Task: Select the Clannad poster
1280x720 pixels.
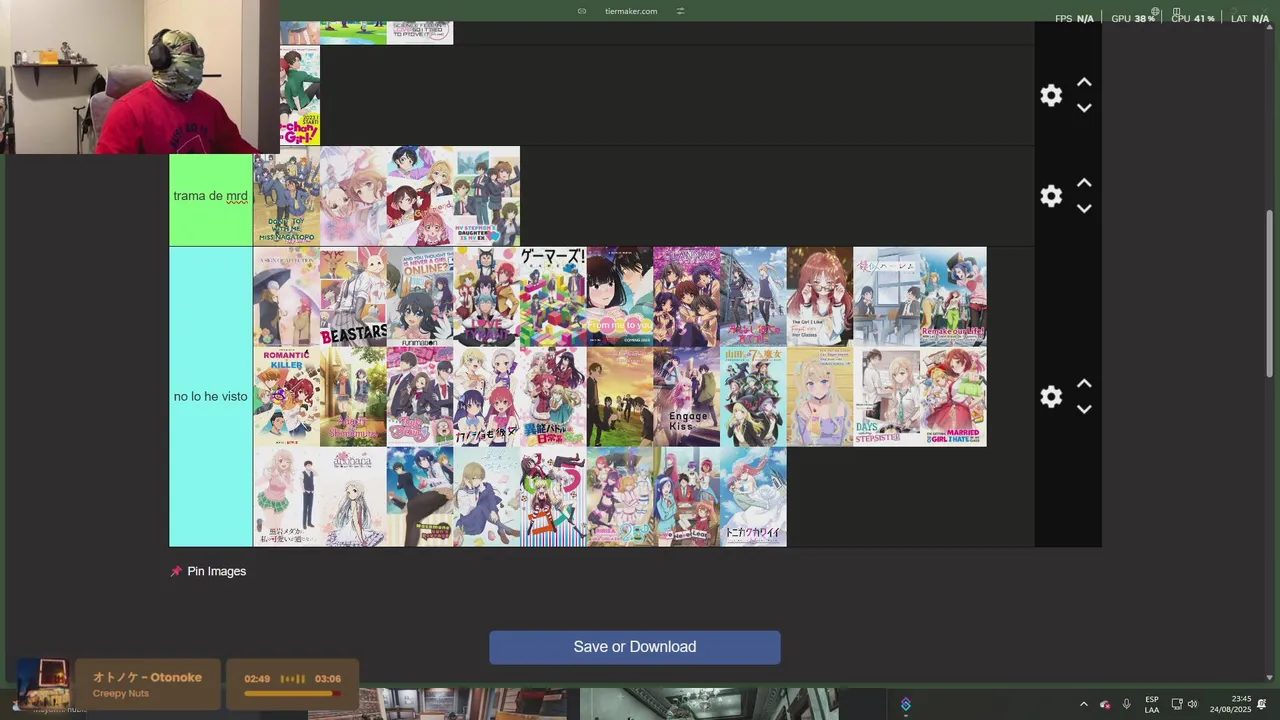Action: click(686, 297)
